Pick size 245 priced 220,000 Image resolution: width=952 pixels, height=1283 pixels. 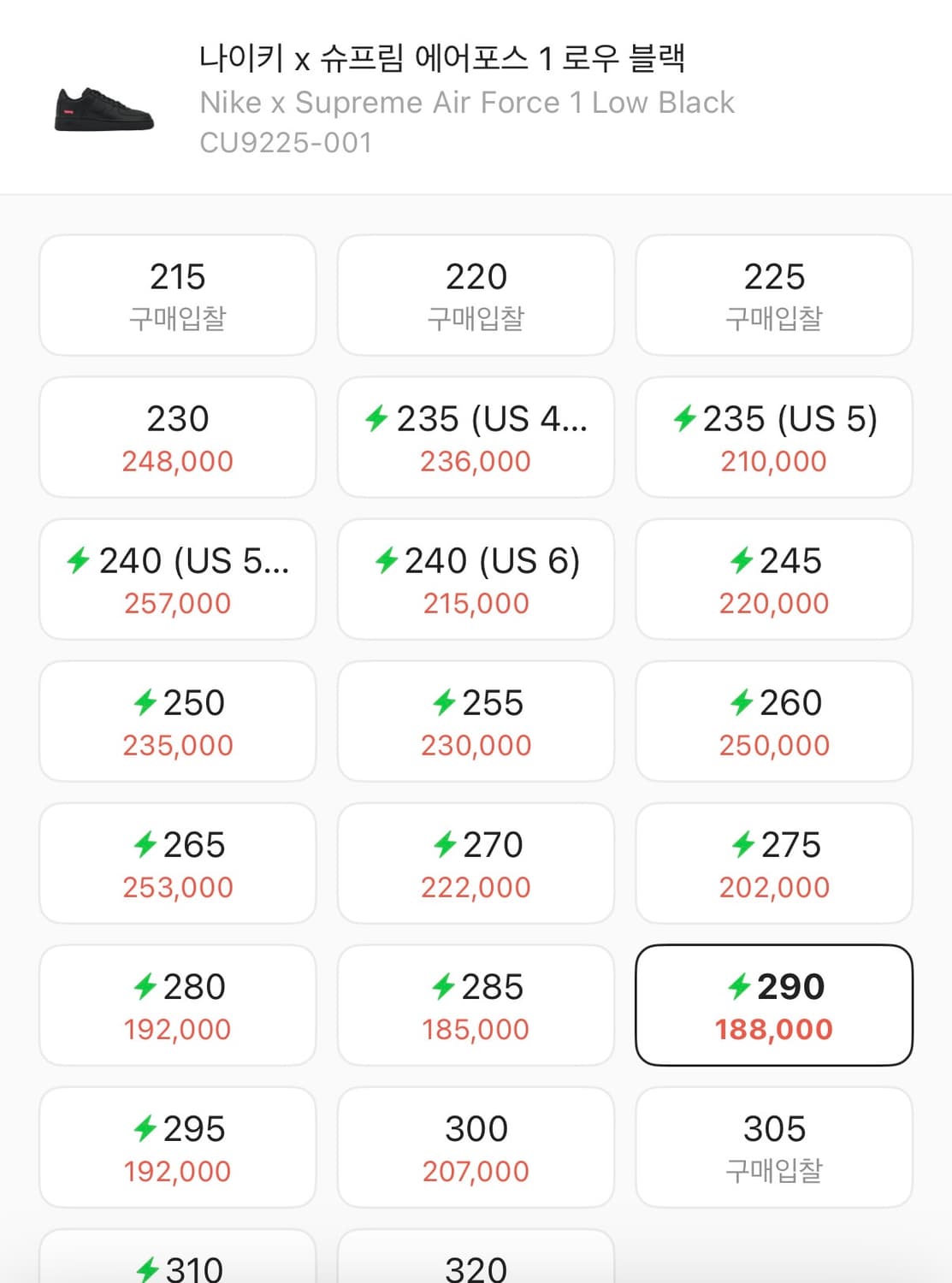point(773,579)
